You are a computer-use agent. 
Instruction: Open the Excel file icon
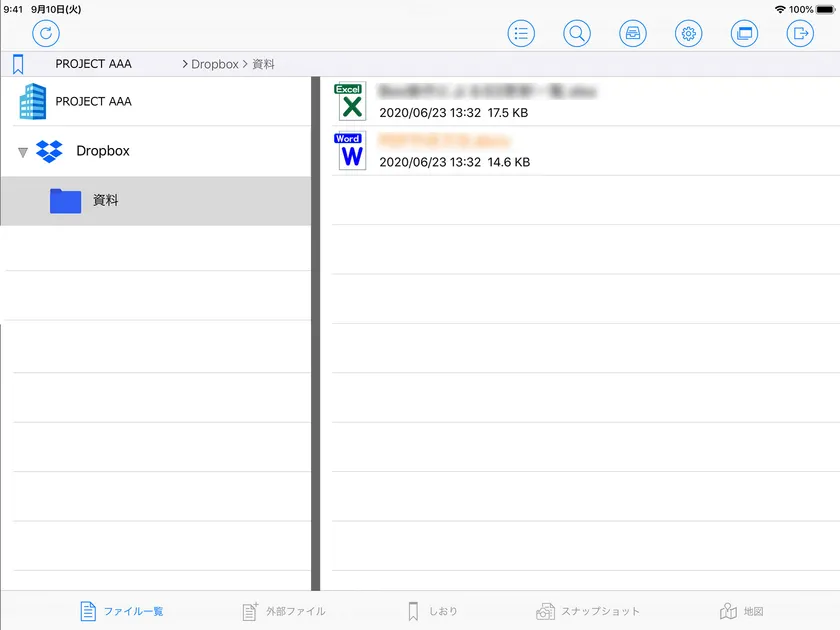pos(350,101)
